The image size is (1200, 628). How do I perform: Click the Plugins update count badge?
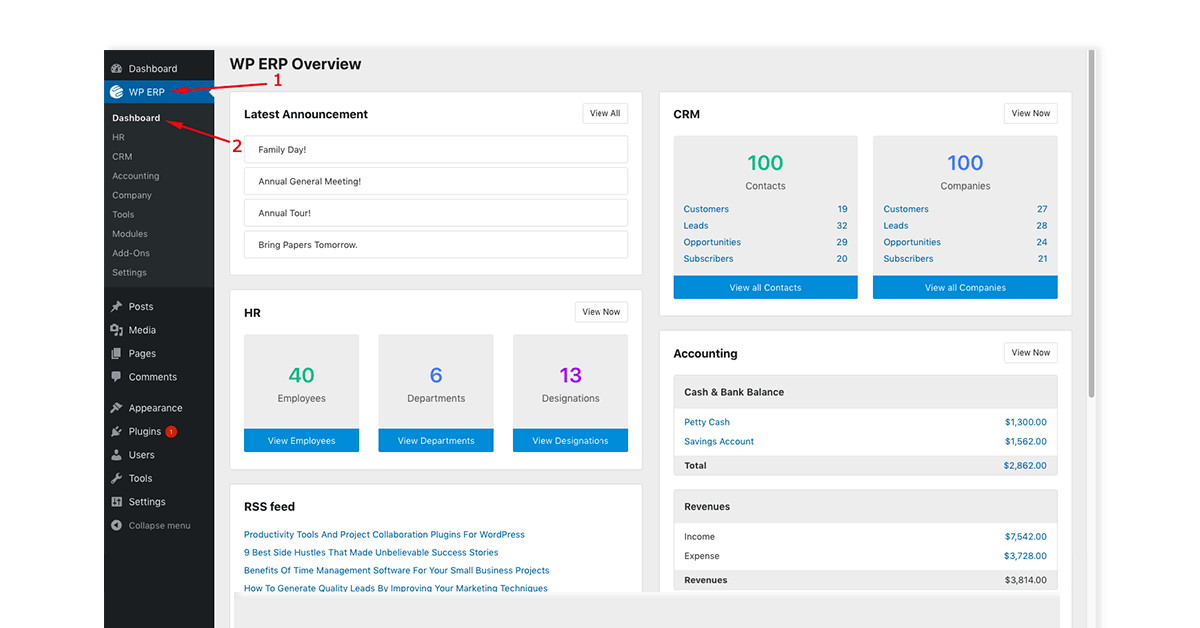coord(171,432)
